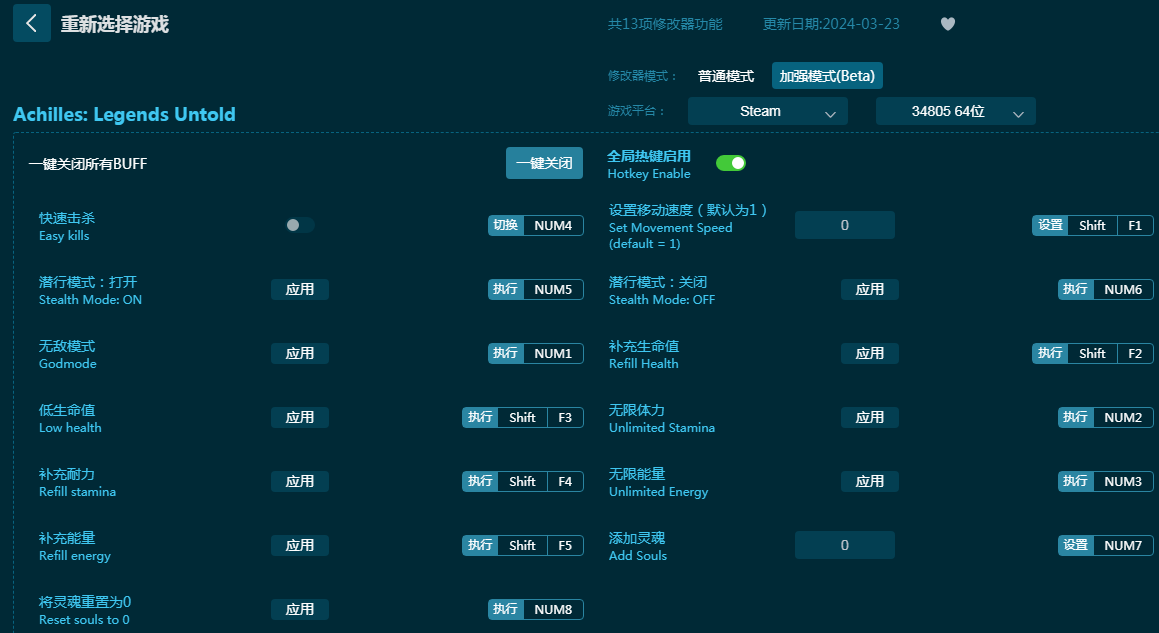Viewport: 1159px width, 633px height.
Task: Switch to 普通模式 mode tab
Action: [x=726, y=76]
